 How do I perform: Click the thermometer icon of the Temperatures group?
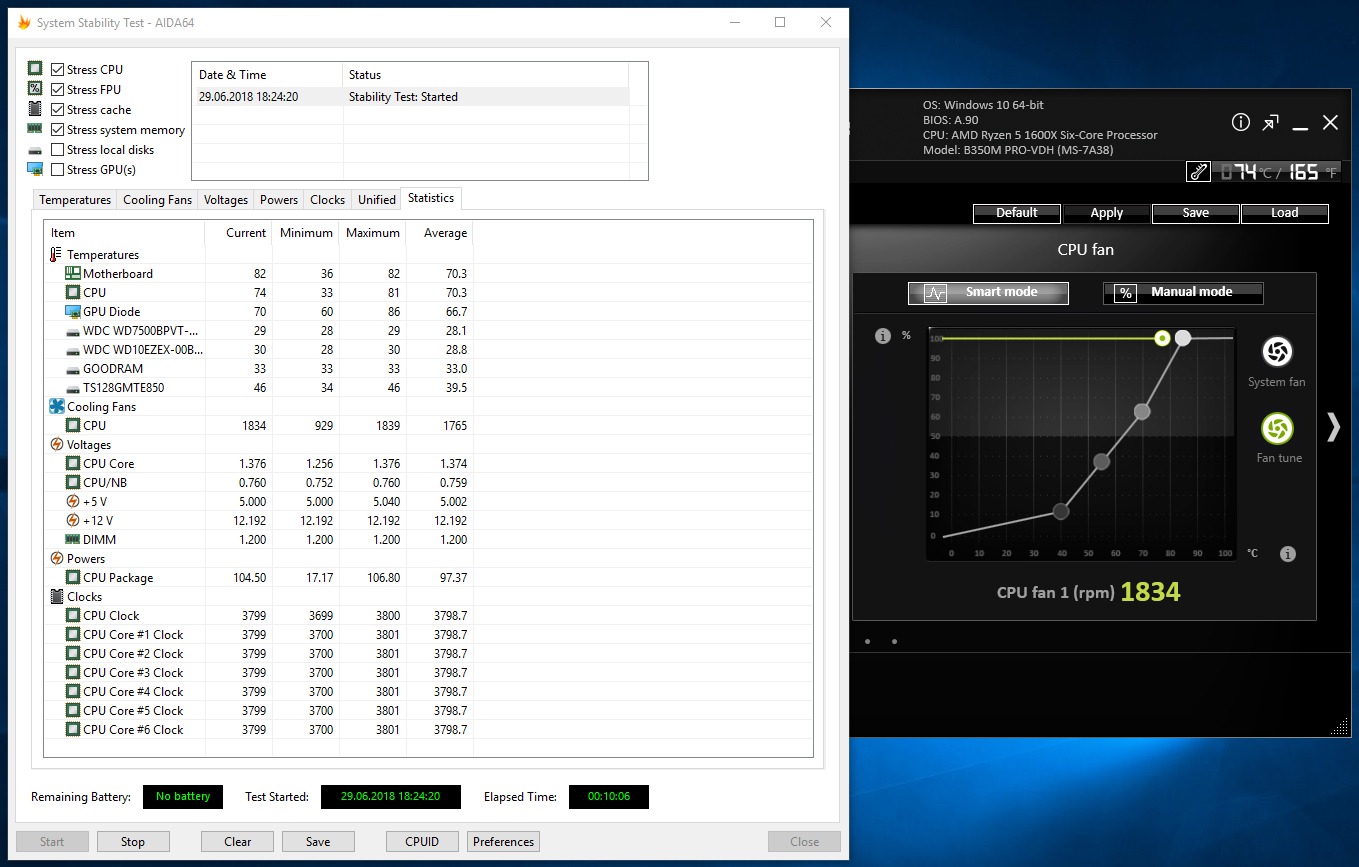pyautogui.click(x=55, y=255)
